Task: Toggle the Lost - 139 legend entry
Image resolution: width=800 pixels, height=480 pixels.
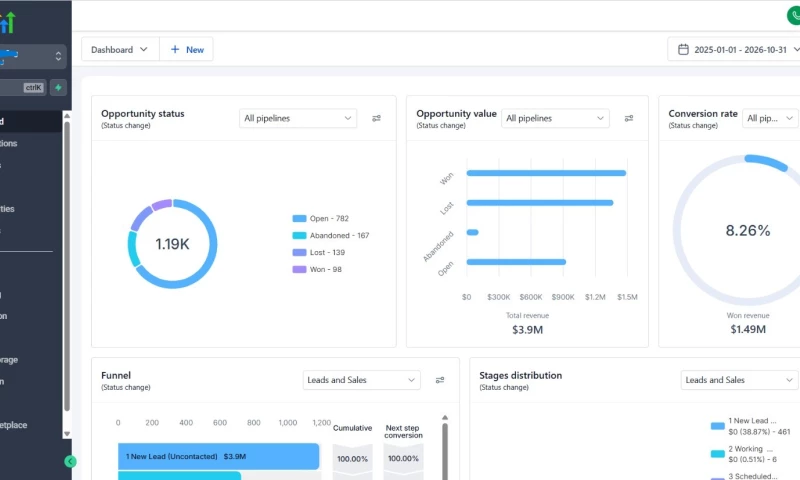Action: coord(318,252)
